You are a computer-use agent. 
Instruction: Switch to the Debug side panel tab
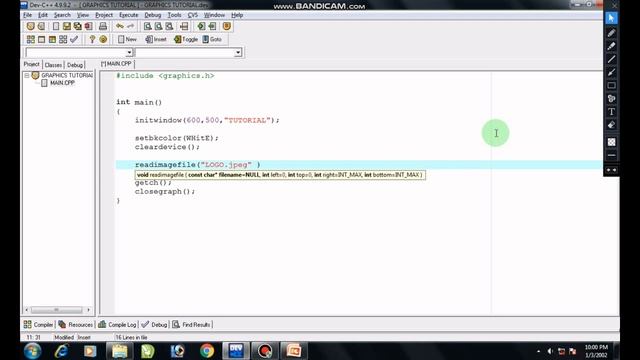75,65
